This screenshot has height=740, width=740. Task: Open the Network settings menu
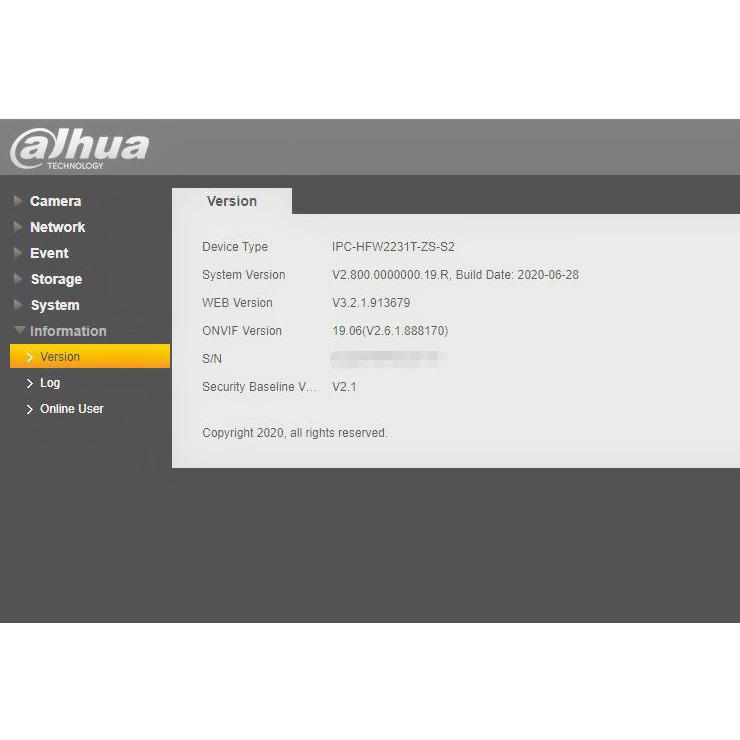57,227
